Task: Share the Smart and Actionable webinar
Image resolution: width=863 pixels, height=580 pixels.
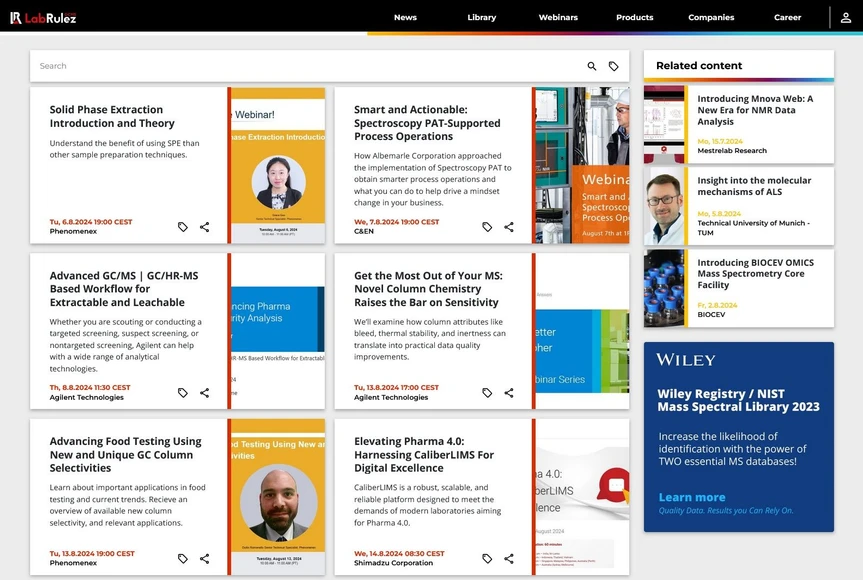Action: pos(509,227)
